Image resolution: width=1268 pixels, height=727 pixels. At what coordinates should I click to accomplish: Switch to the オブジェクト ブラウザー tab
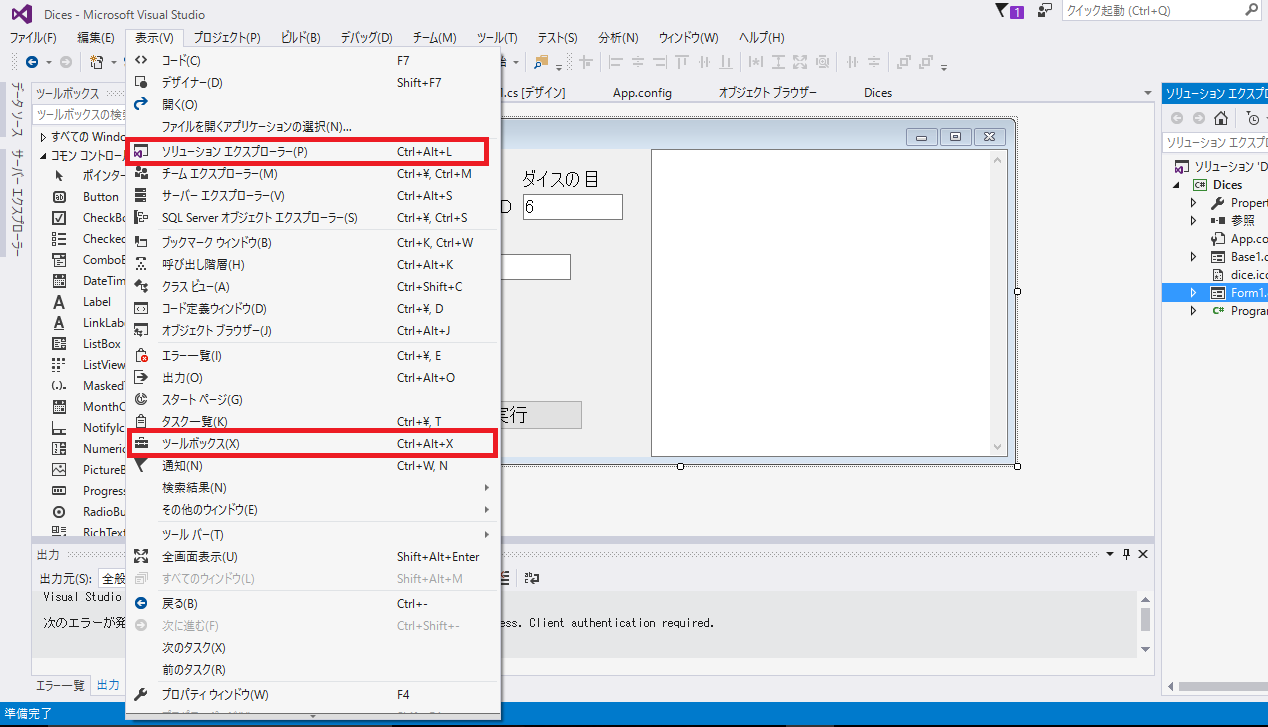click(767, 93)
